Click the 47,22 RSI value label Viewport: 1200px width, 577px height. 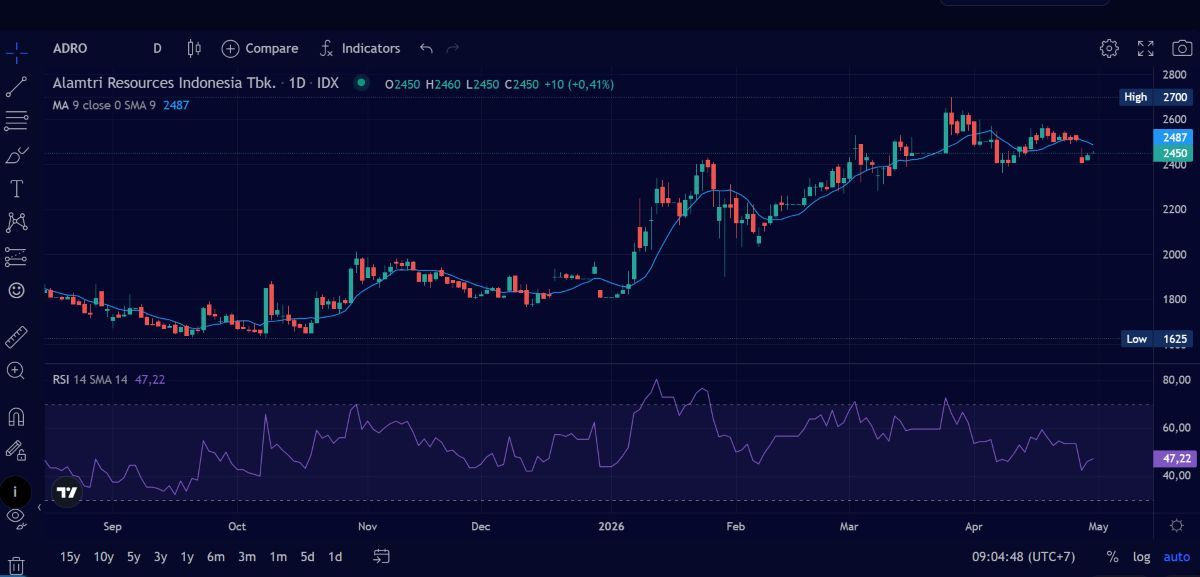point(1174,458)
